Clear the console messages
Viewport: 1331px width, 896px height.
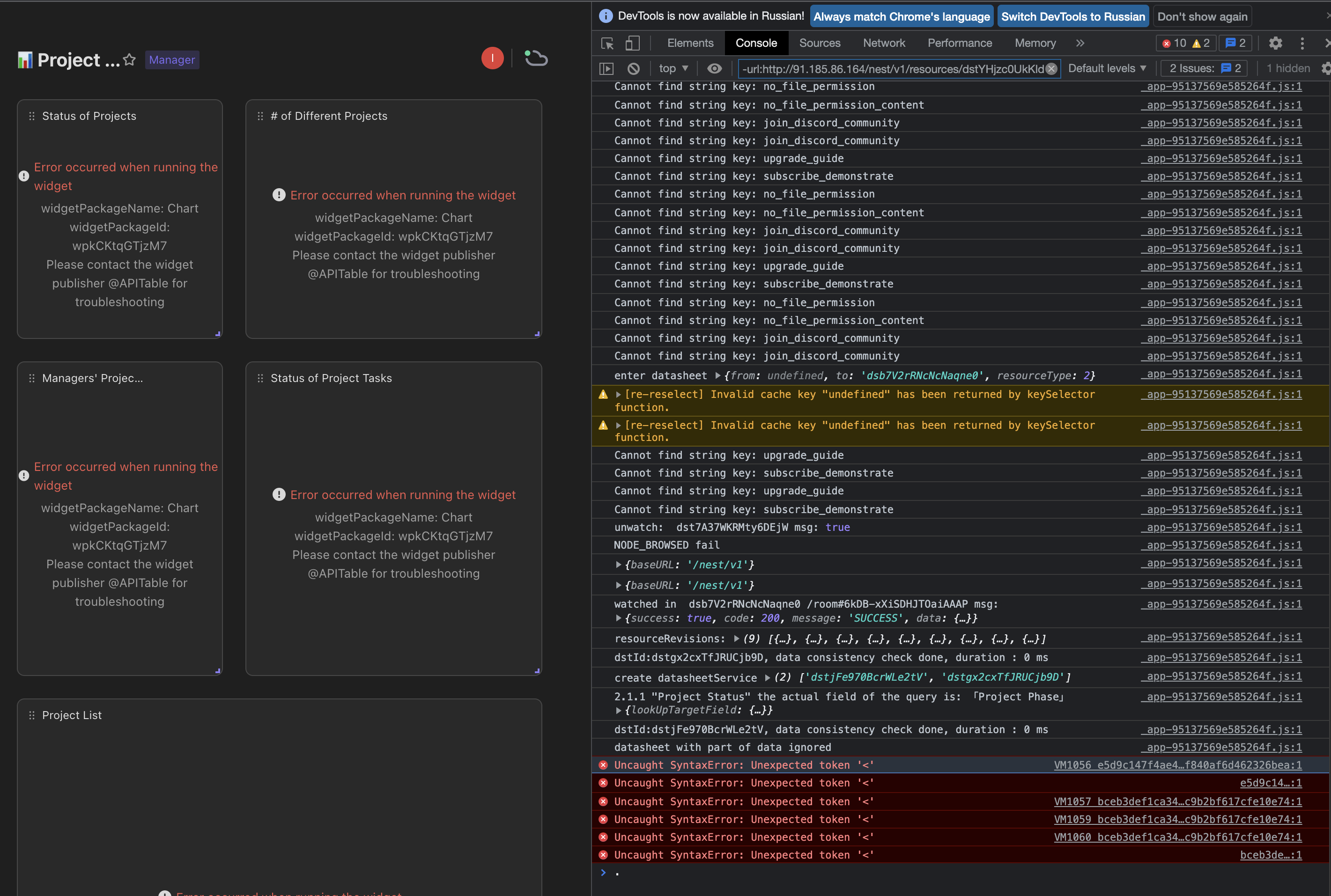pos(633,68)
